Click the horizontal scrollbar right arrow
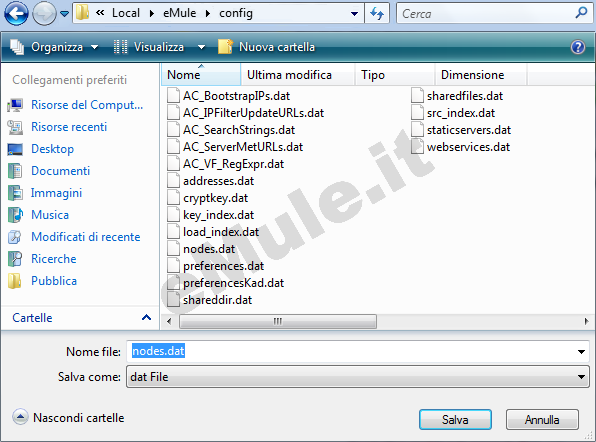 point(586,322)
